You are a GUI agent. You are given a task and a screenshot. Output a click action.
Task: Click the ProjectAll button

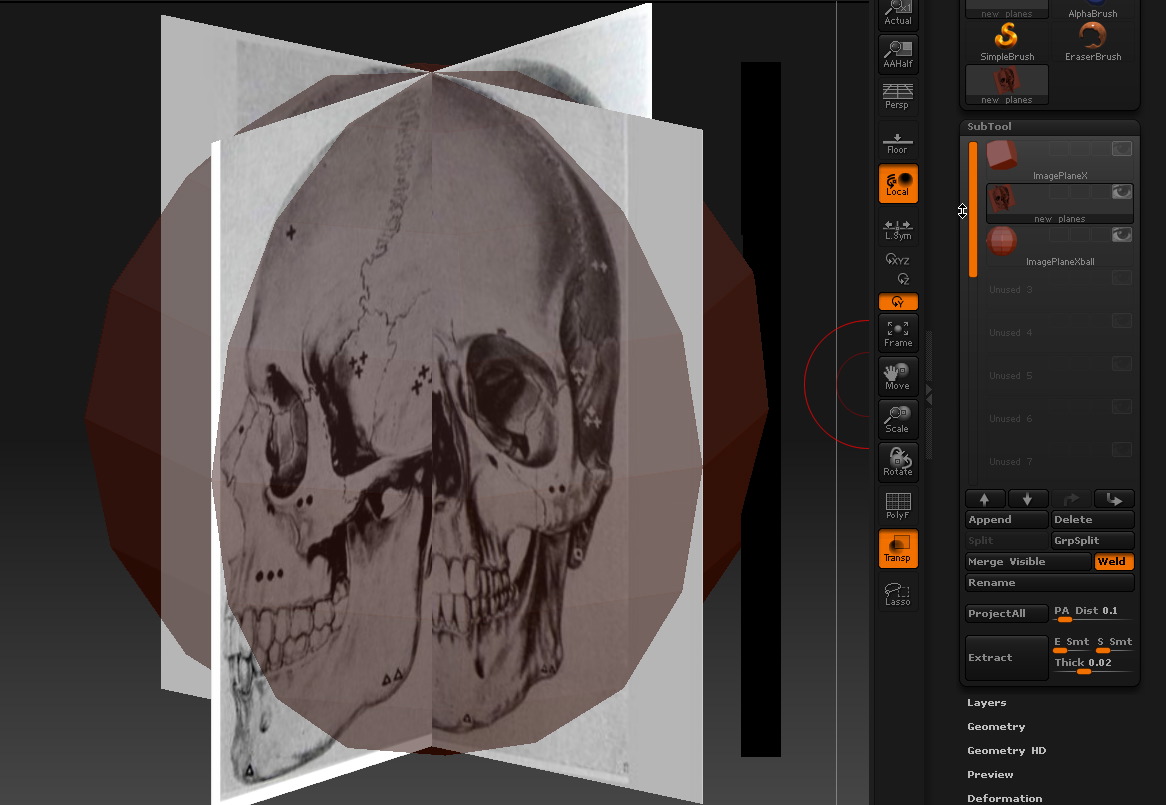click(1007, 613)
